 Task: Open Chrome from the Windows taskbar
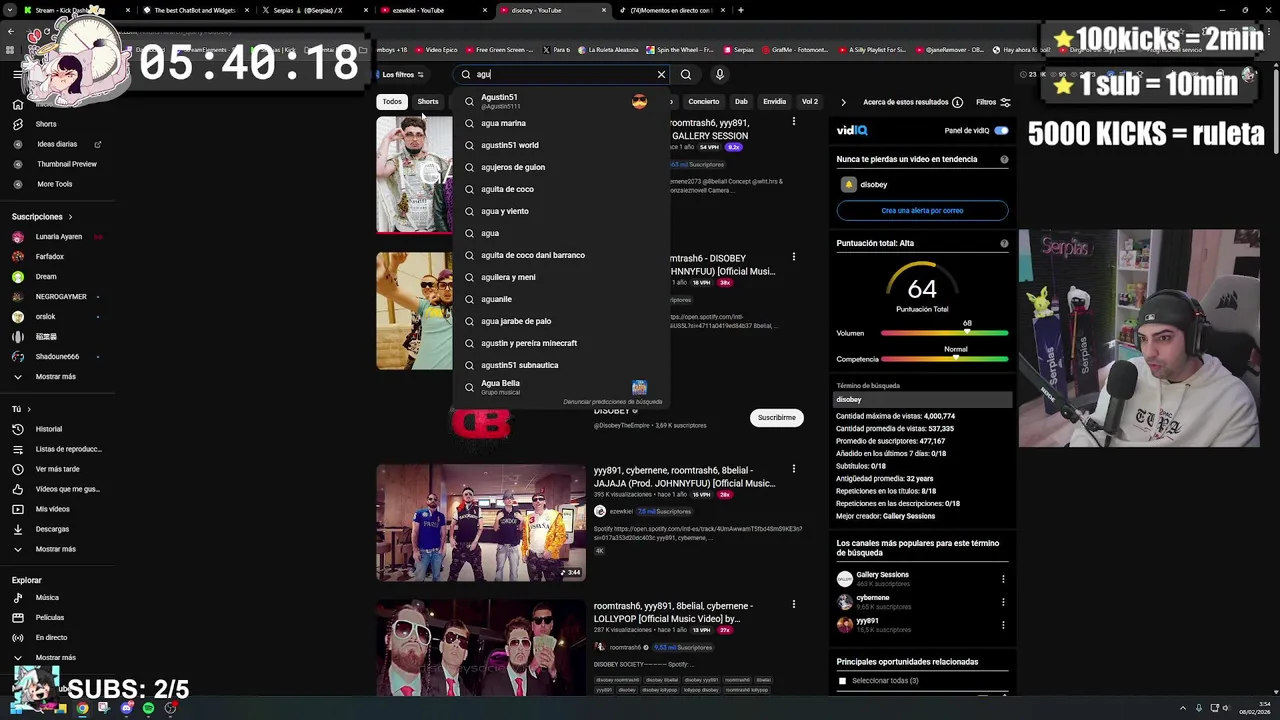[82, 708]
